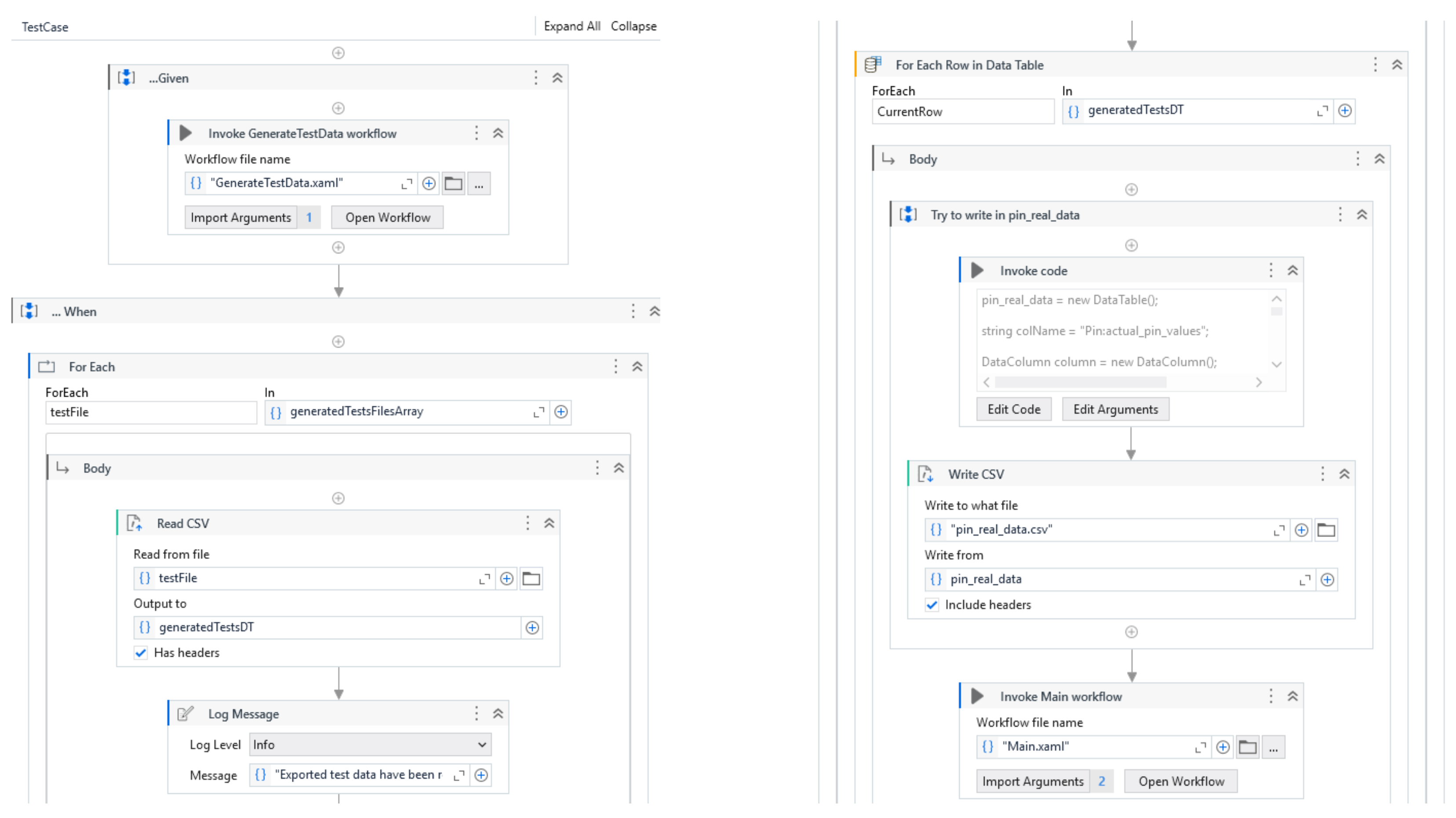Image resolution: width=1456 pixels, height=818 pixels.
Task: Click the plus icon beside generatedTestsFilesArray
Action: [561, 412]
